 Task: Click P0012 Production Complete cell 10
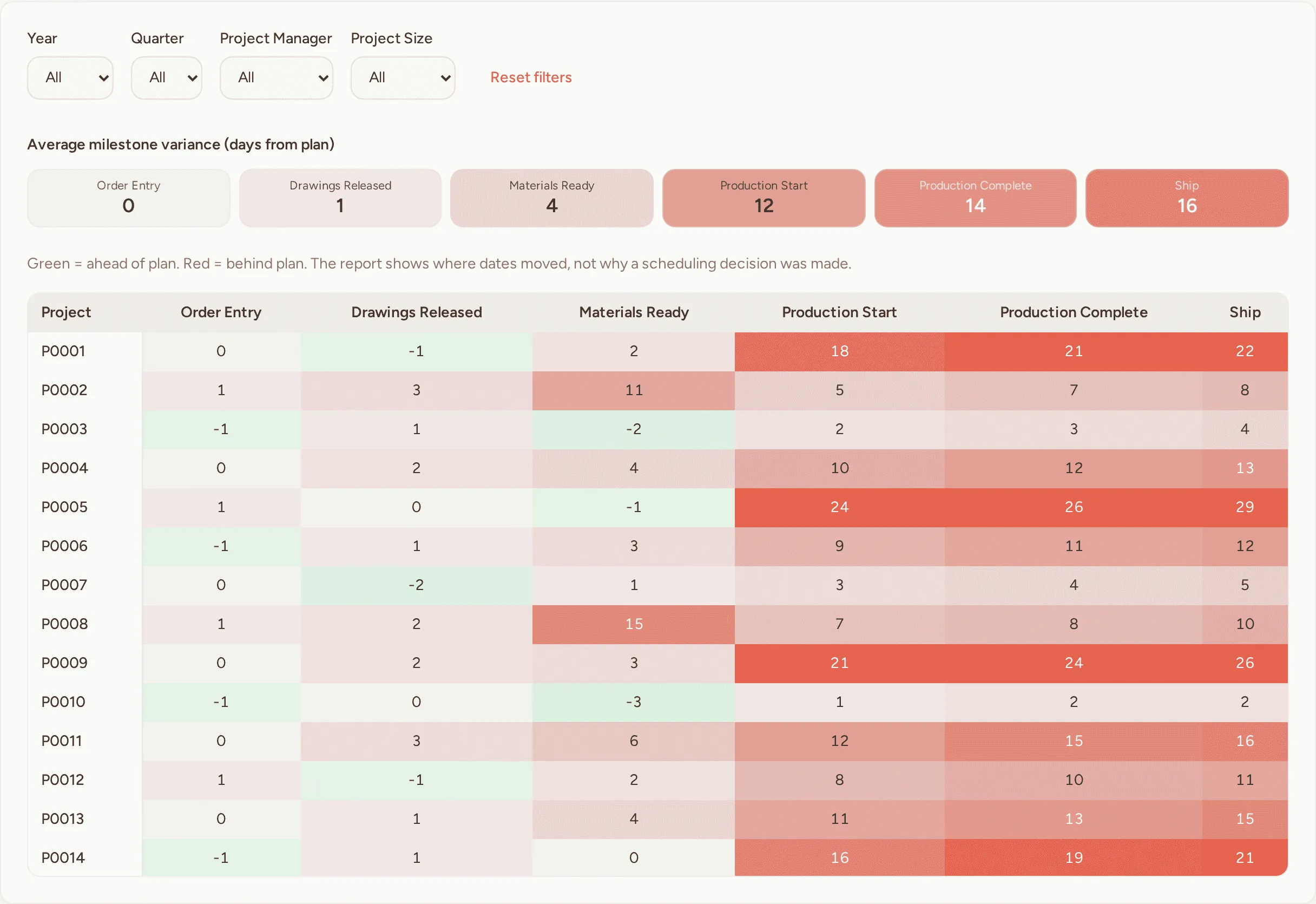pos(1074,780)
